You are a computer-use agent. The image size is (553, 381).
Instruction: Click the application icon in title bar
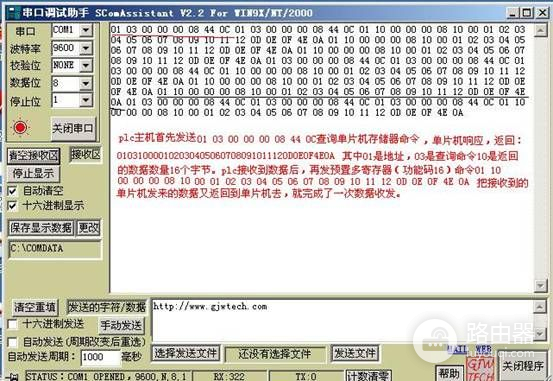(x=14, y=13)
